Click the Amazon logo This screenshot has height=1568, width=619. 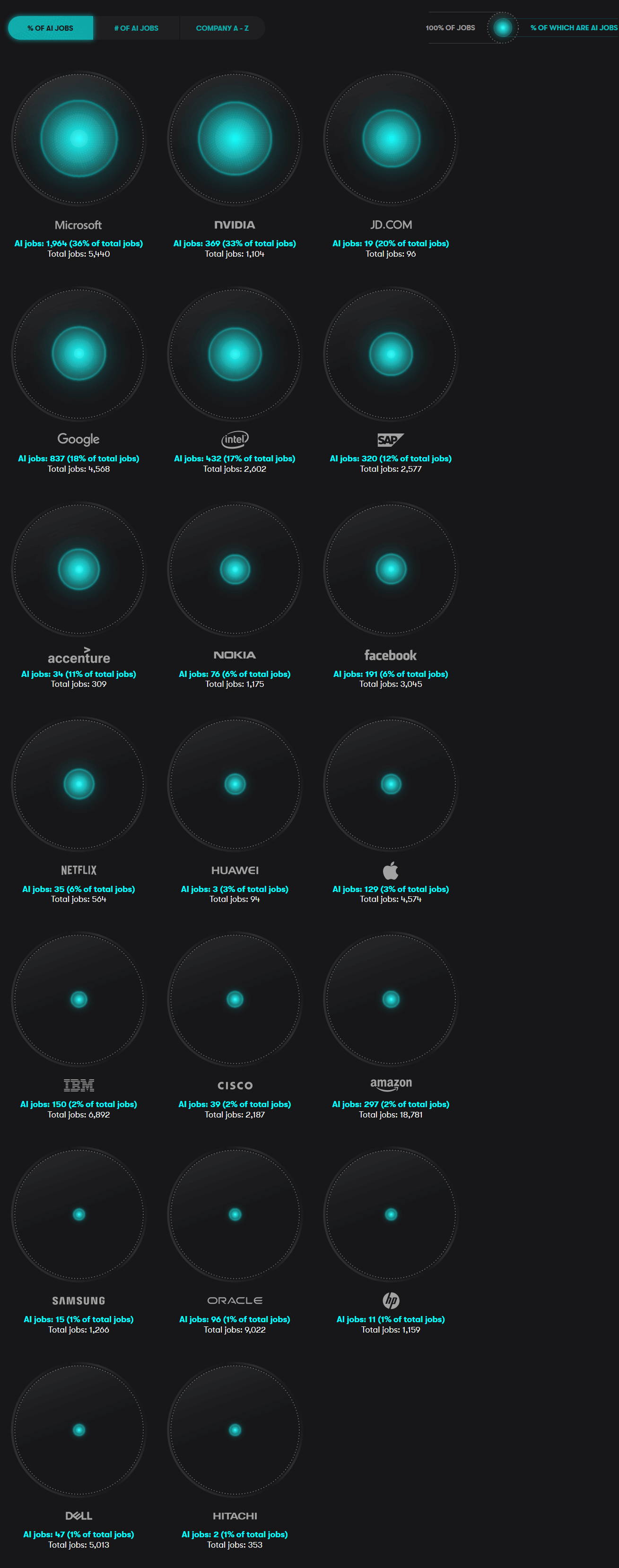[391, 1084]
